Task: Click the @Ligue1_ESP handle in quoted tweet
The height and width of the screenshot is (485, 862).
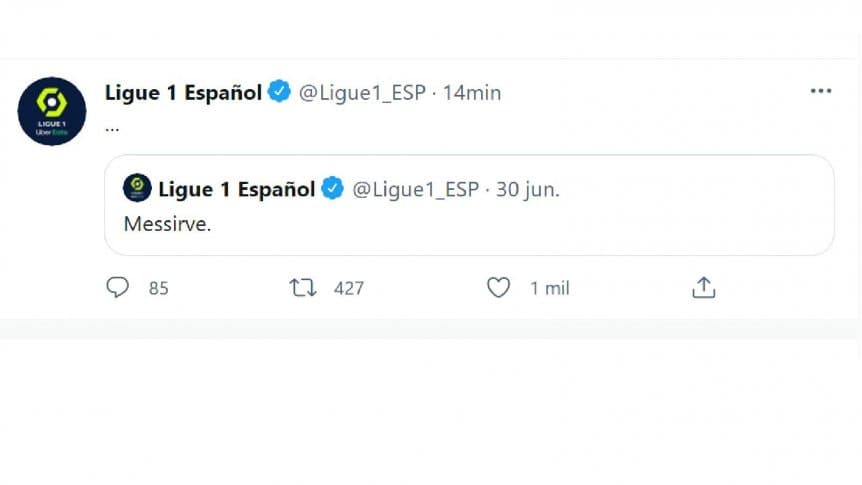Action: pyautogui.click(x=415, y=189)
